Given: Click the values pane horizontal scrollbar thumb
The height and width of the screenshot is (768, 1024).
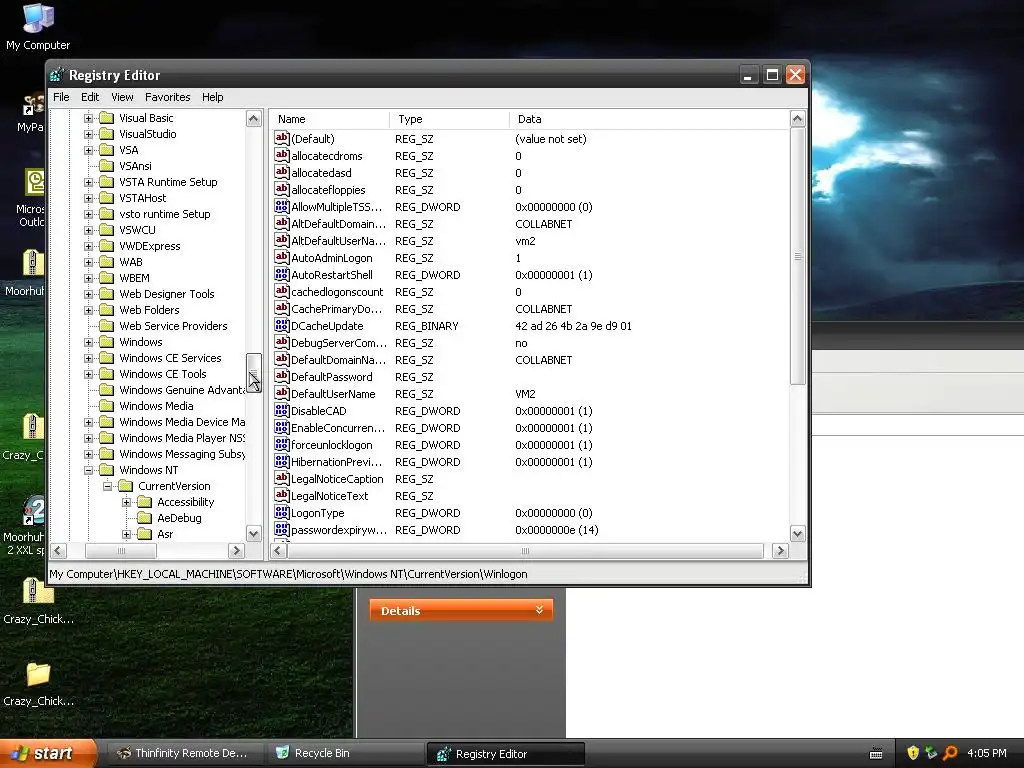Looking at the screenshot, I should click(525, 551).
